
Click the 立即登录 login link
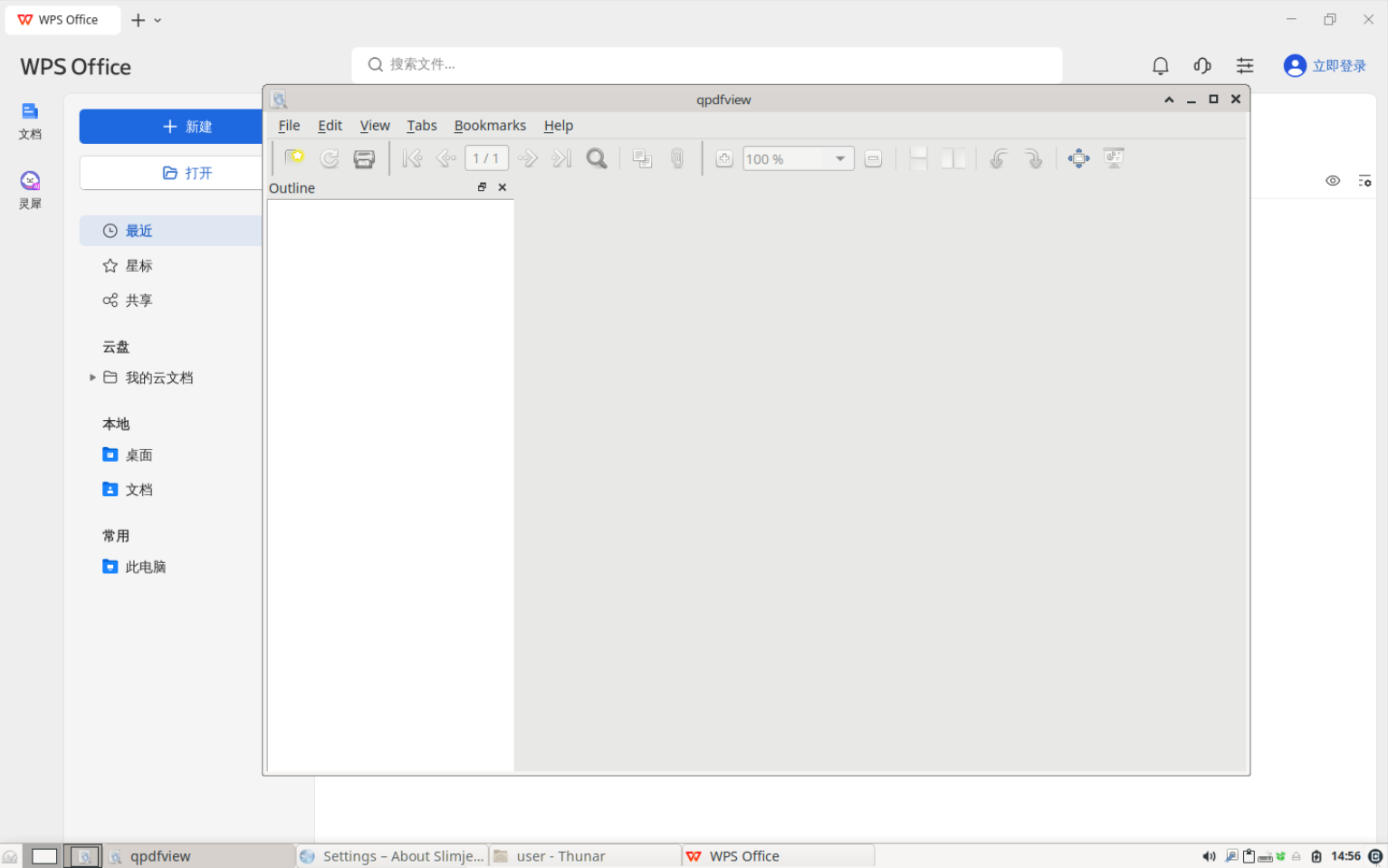[x=1339, y=65]
